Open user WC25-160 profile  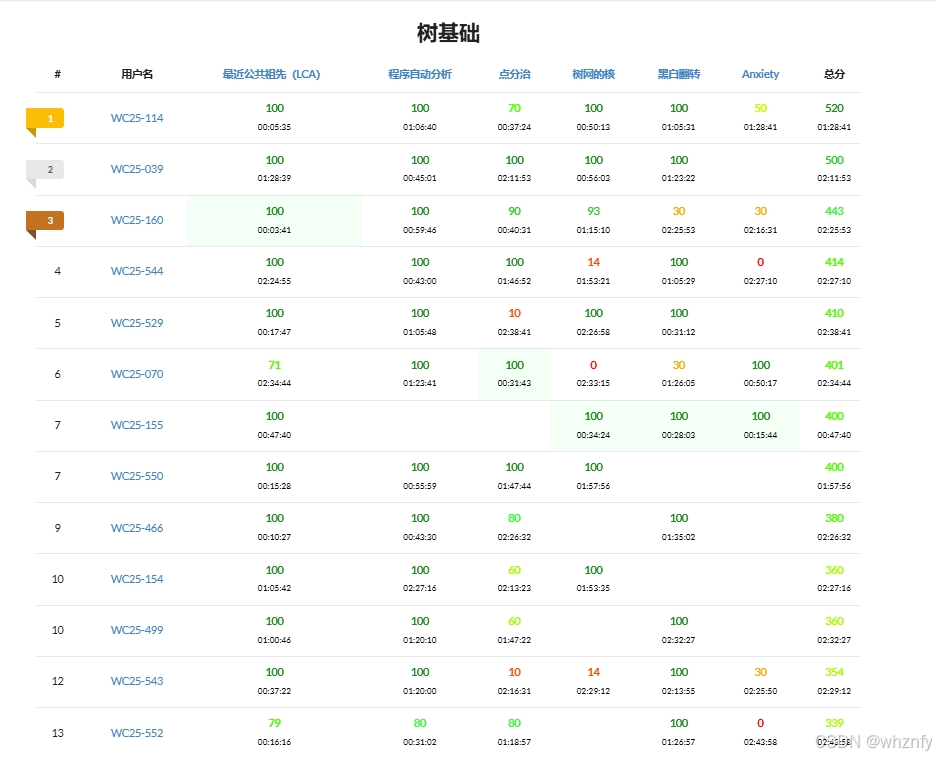coord(137,220)
